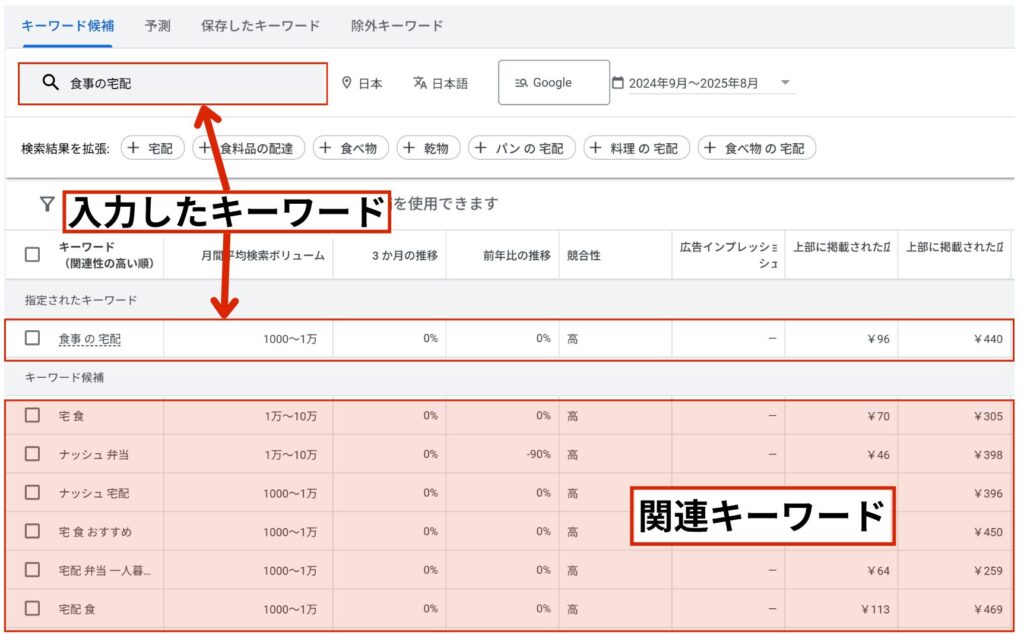Image resolution: width=1024 pixels, height=635 pixels.
Task: Click the calendar icon beside the date range
Action: click(x=617, y=83)
